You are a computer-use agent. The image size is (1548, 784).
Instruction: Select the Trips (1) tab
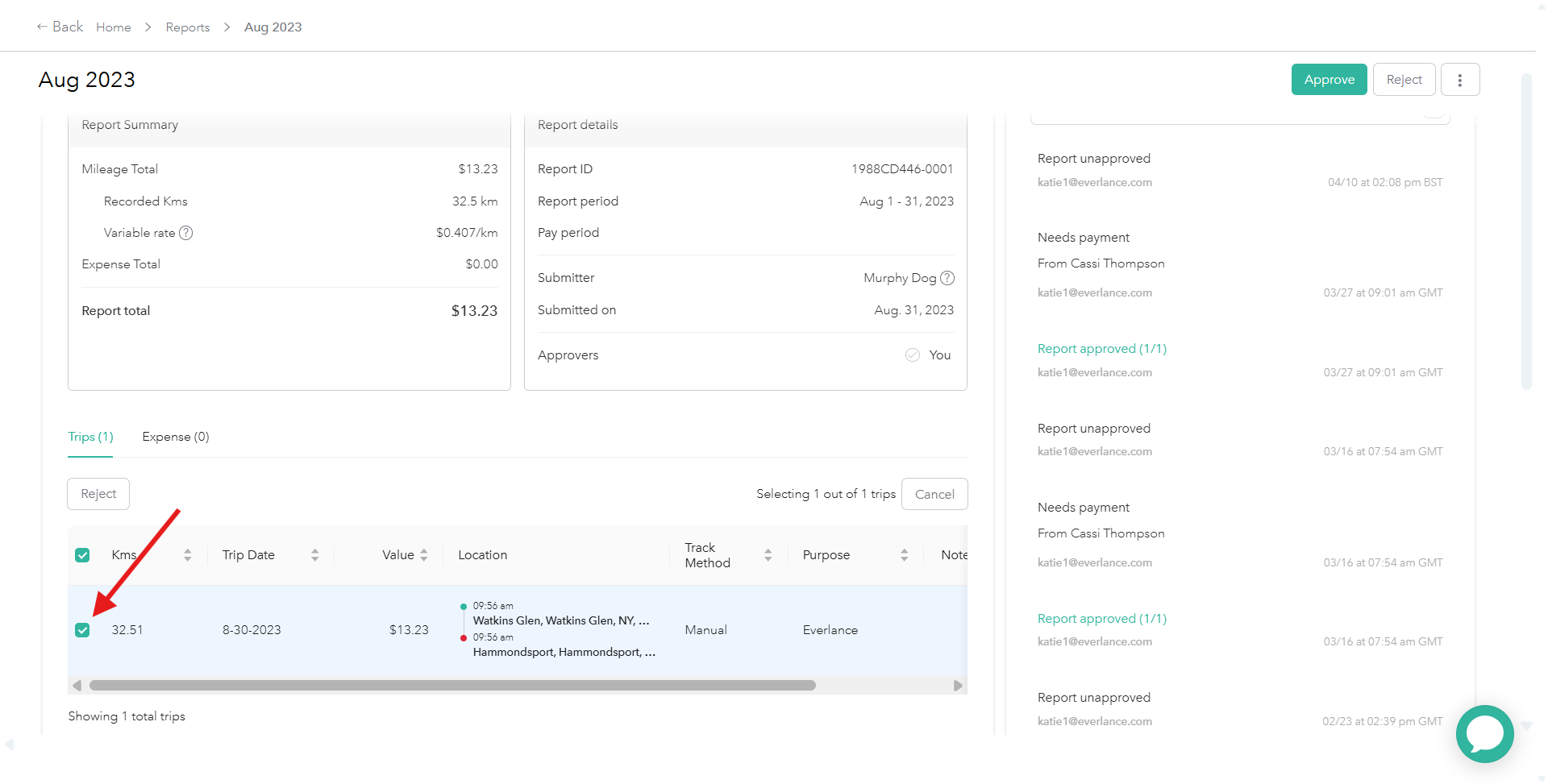pyautogui.click(x=90, y=437)
